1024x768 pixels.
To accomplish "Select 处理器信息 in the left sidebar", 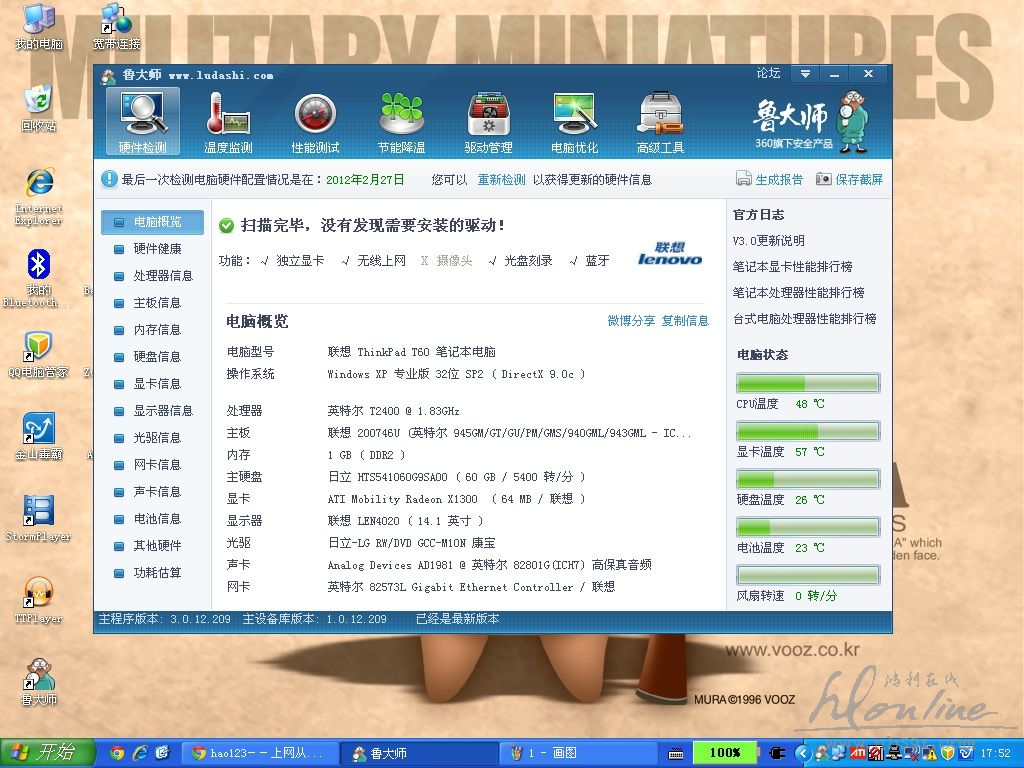I will pos(162,276).
